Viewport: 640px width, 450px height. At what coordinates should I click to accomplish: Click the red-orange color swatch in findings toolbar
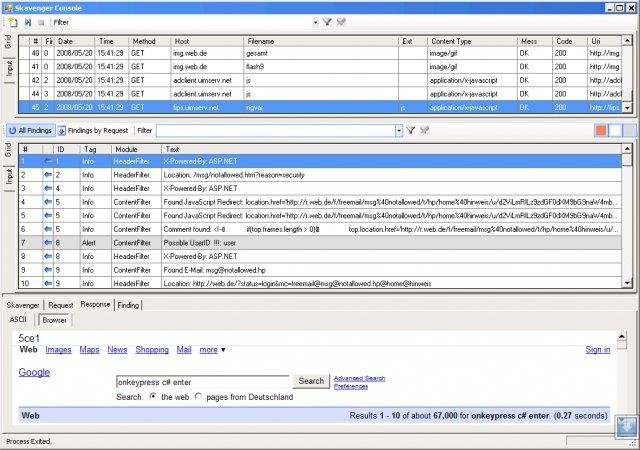point(601,130)
